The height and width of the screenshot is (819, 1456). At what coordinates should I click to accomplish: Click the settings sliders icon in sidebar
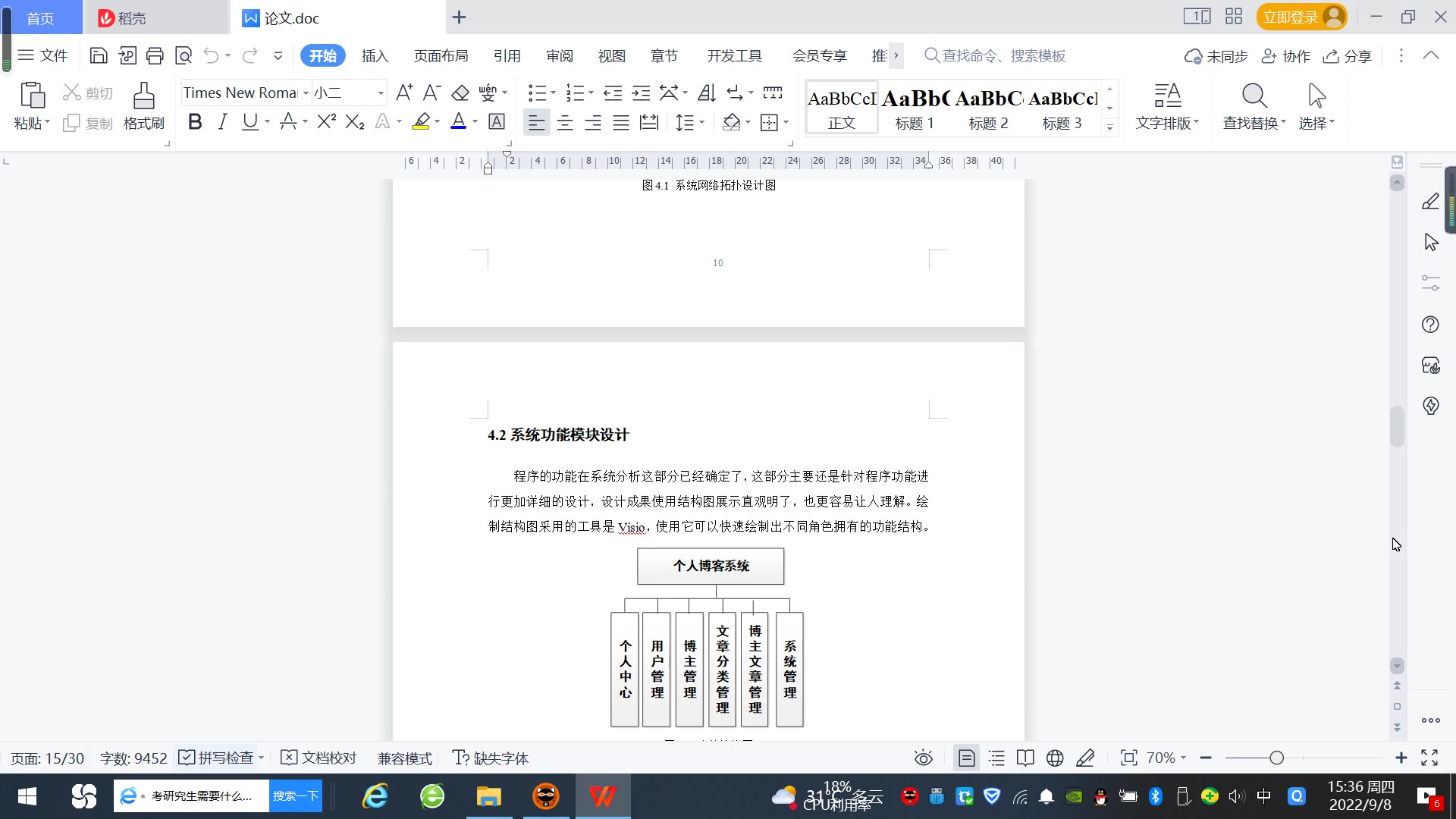tap(1430, 283)
